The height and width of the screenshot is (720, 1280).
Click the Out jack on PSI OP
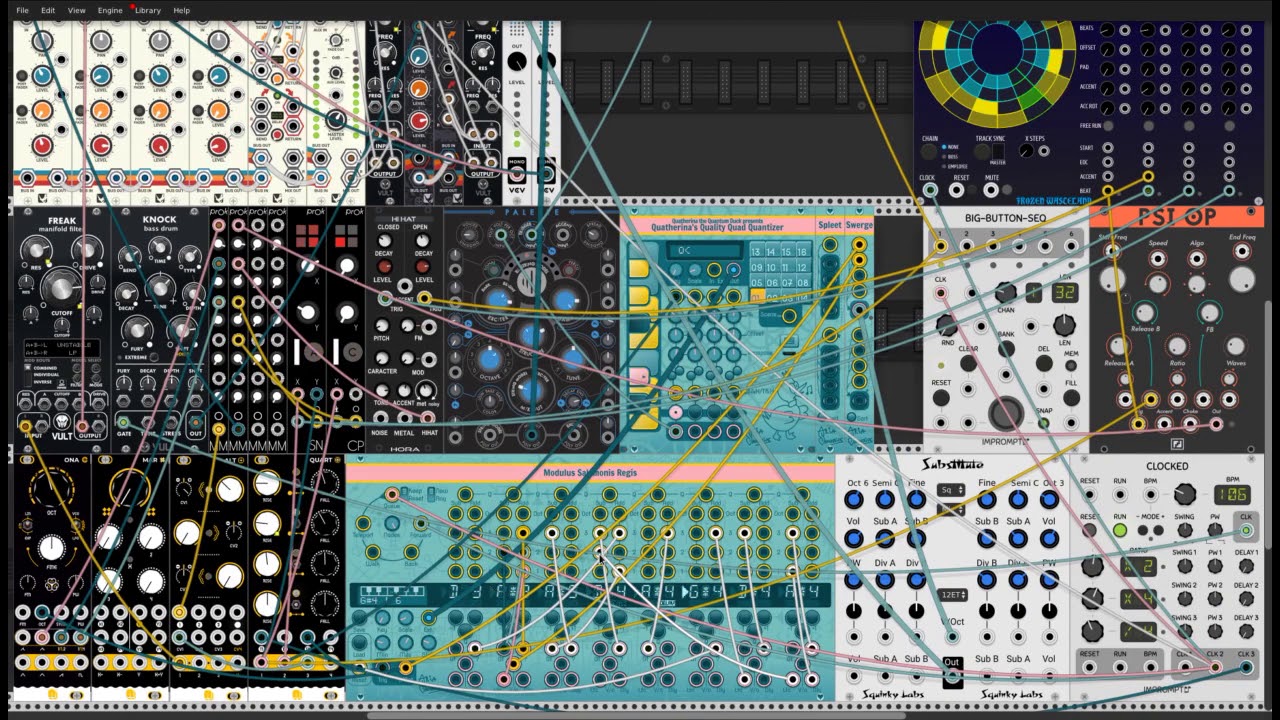click(x=1216, y=424)
